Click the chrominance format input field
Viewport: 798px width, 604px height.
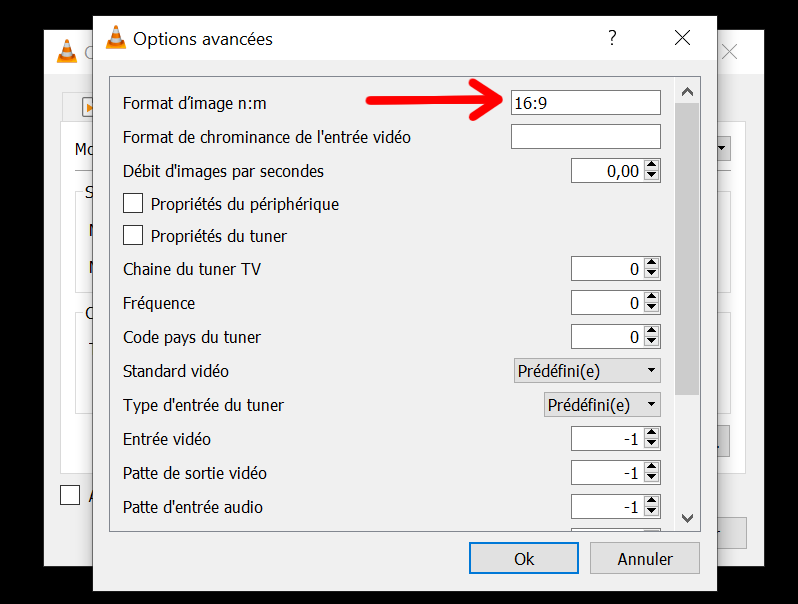click(586, 137)
